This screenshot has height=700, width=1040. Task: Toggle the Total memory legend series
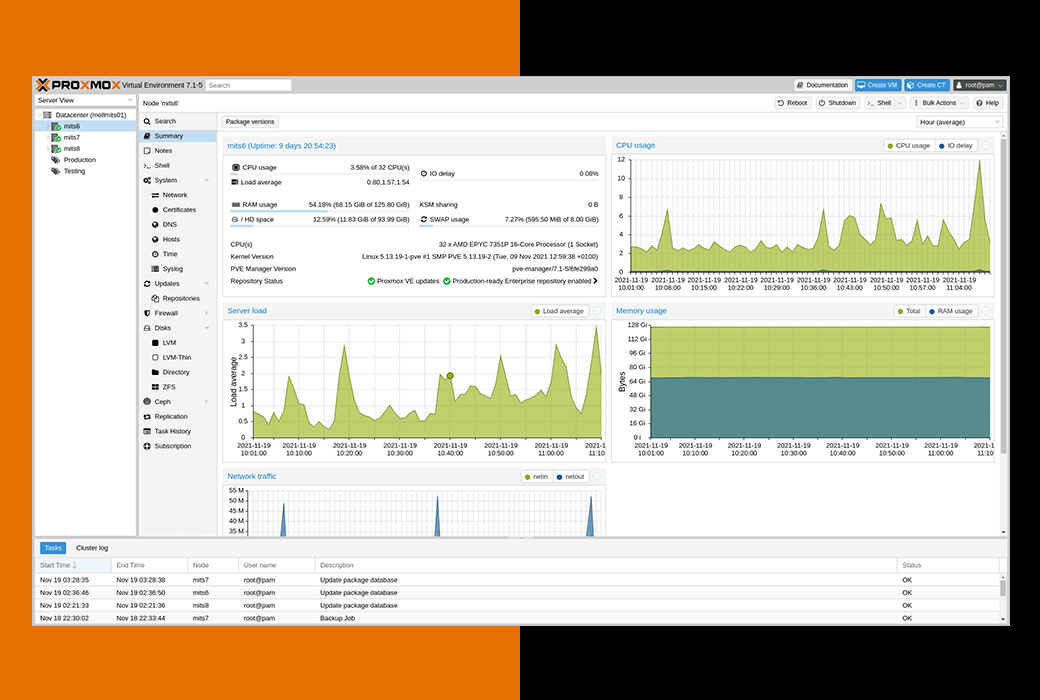(909, 311)
